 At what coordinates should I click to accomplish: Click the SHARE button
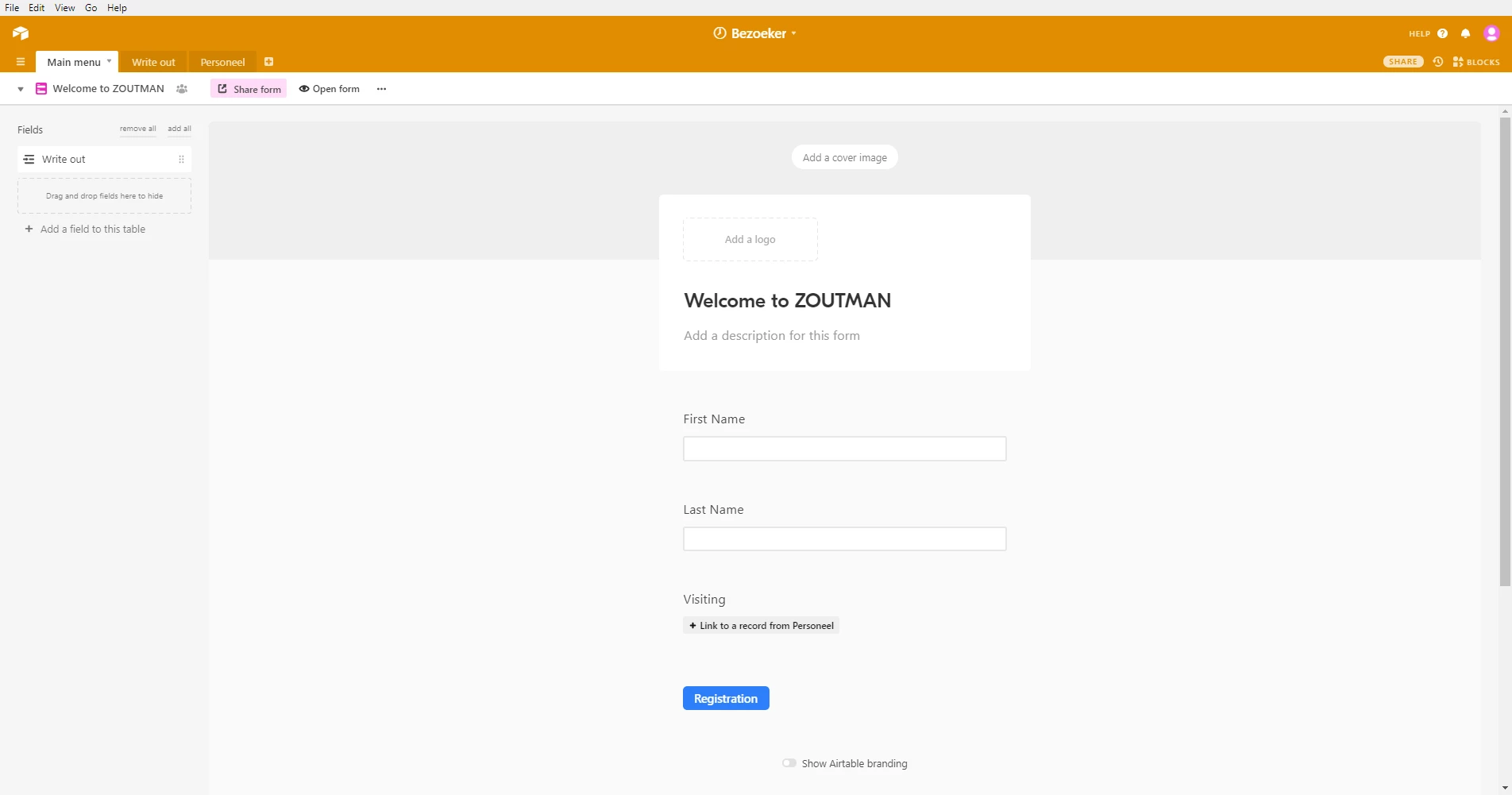tap(1403, 62)
